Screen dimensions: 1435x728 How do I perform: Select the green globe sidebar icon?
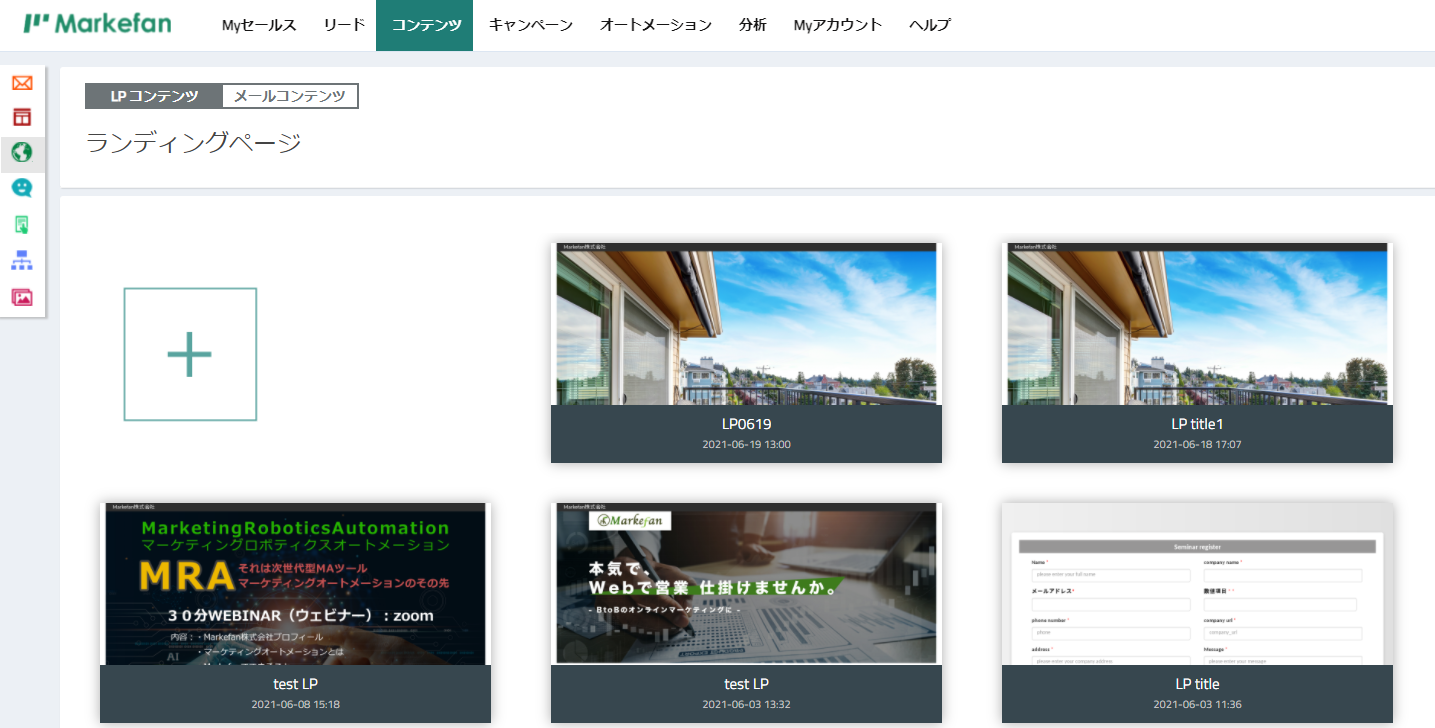(x=22, y=153)
